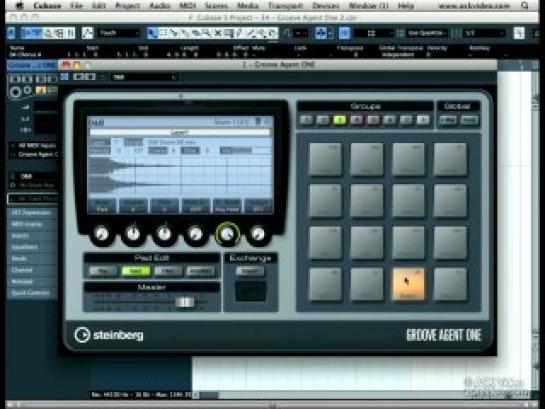Select the Zoom magnifier tool

[x=206, y=33]
